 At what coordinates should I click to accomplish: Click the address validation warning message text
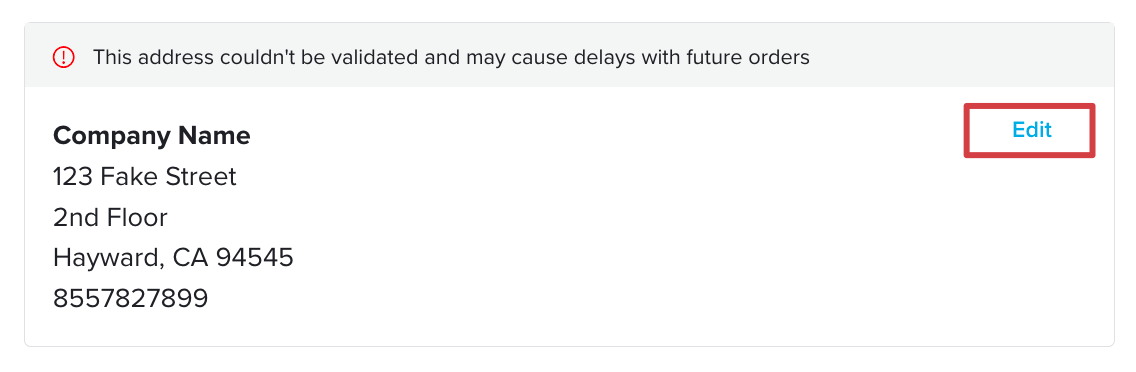tap(451, 57)
